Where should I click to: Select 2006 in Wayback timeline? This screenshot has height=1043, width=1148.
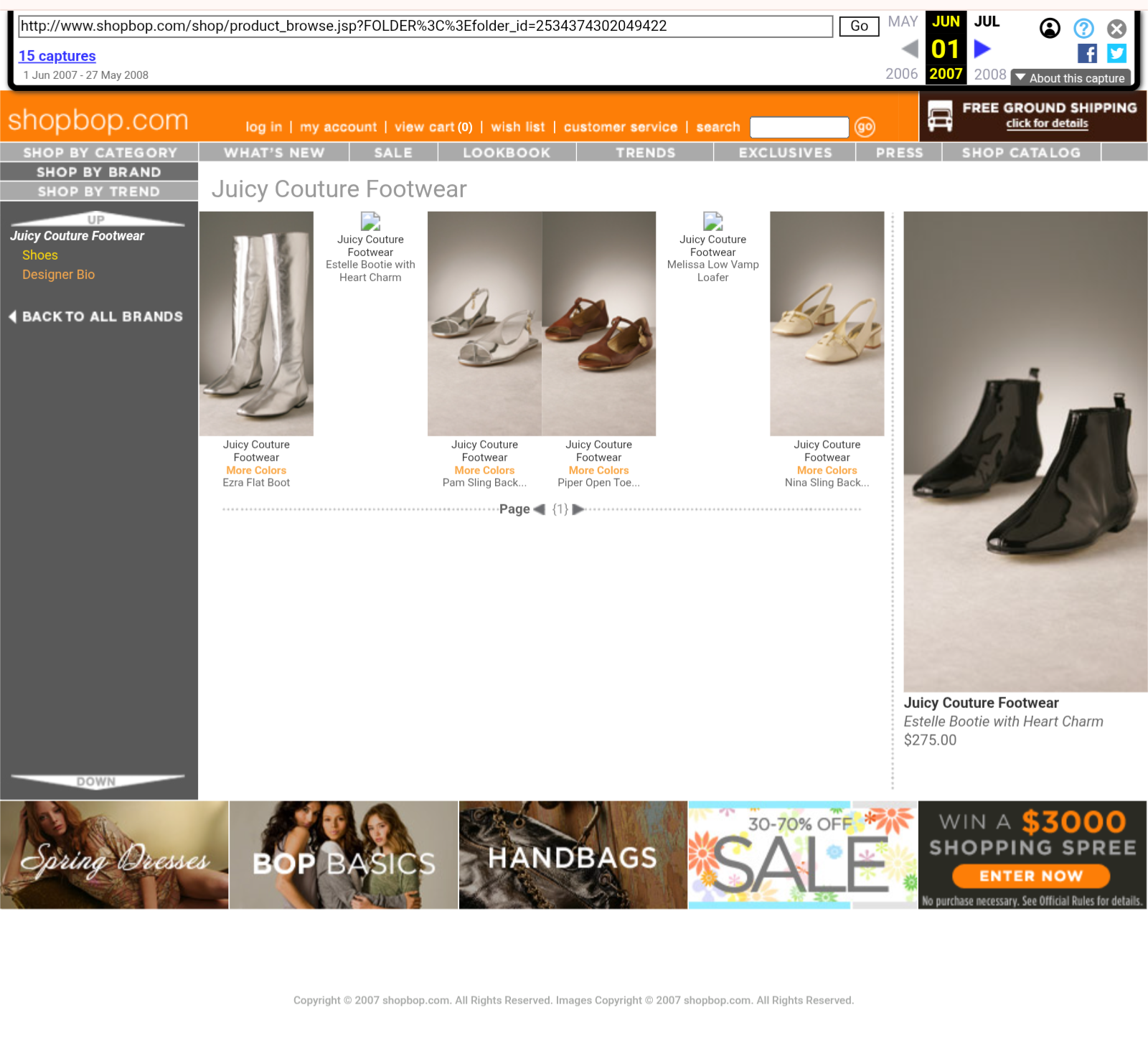[x=901, y=74]
